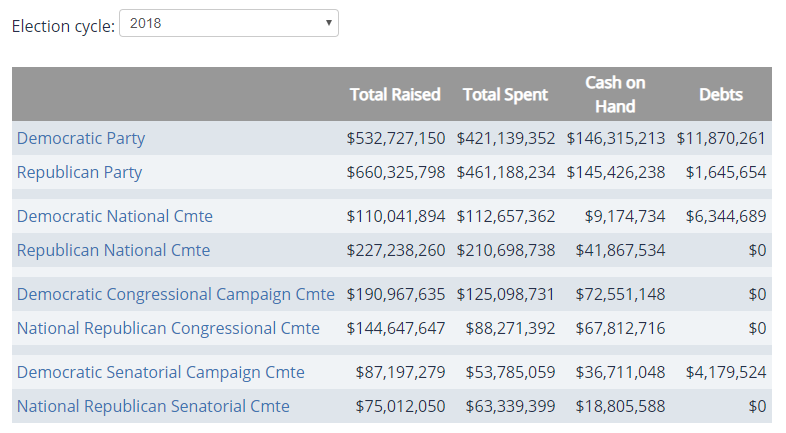
Task: Select National Republican Congressional Cmte $0 debts
Action: click(757, 329)
